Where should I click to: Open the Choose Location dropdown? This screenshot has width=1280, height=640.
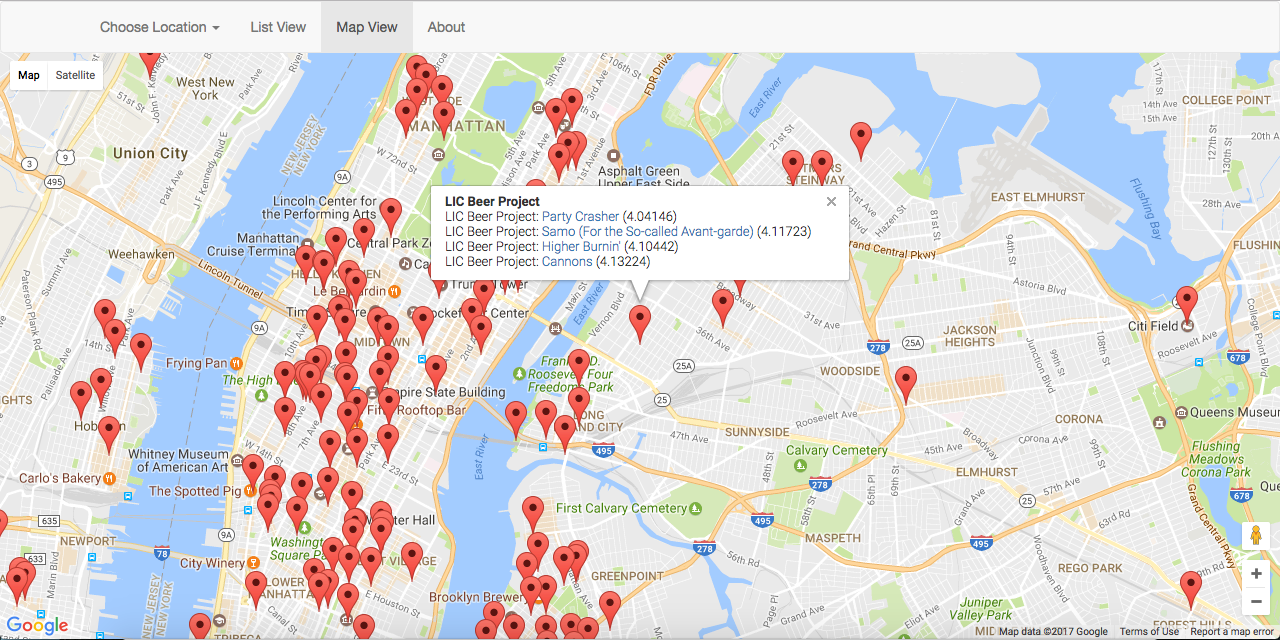tap(159, 27)
